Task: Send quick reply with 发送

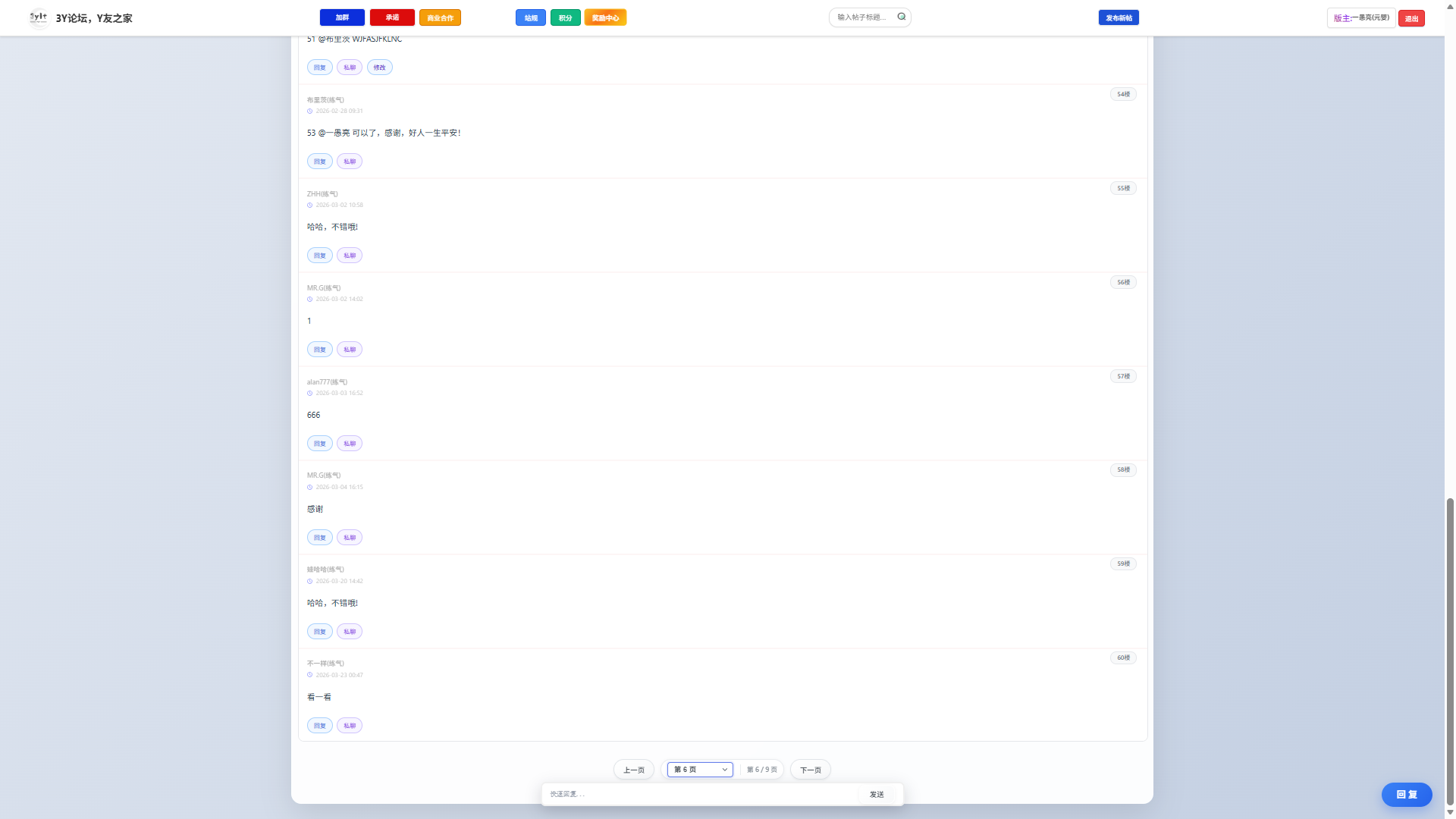Action: point(877,794)
